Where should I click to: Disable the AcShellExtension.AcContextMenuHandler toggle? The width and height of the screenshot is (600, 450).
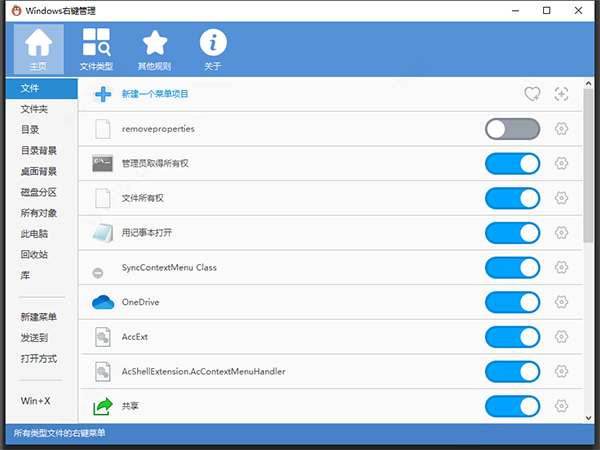click(512, 372)
